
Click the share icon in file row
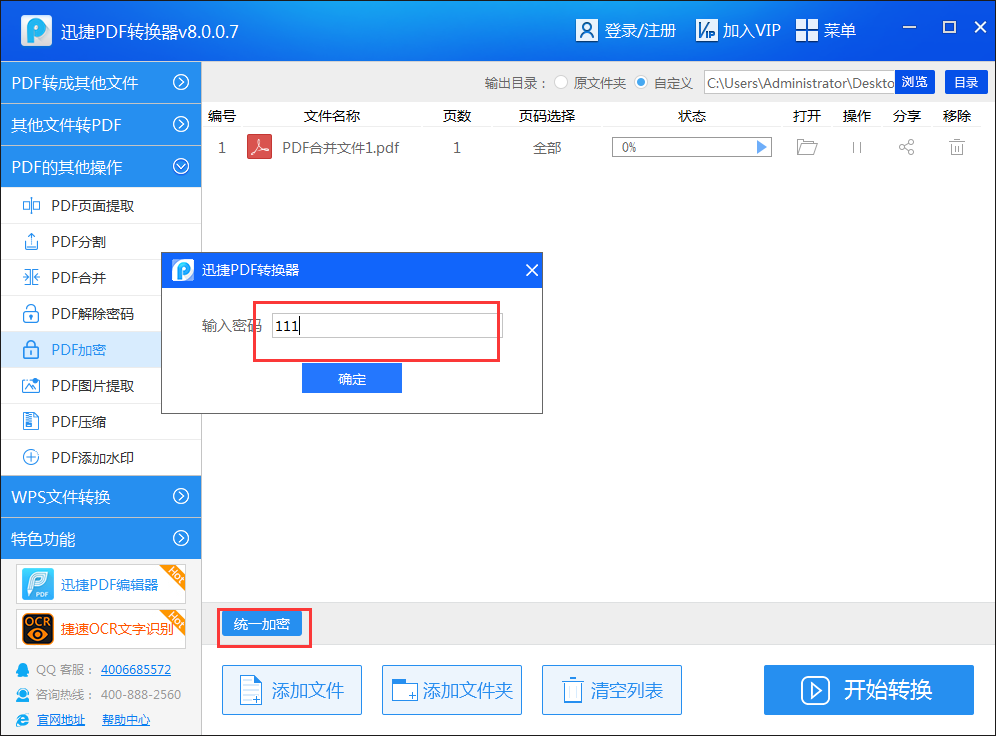(x=906, y=147)
